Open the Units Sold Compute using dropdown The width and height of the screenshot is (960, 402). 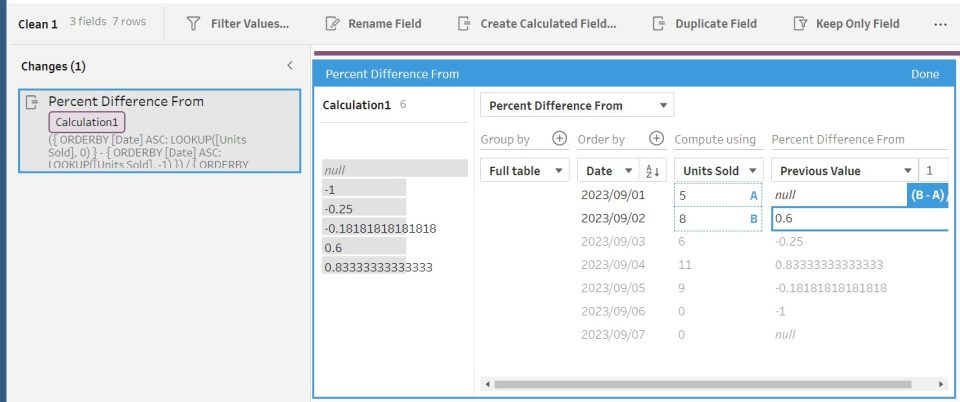point(719,171)
